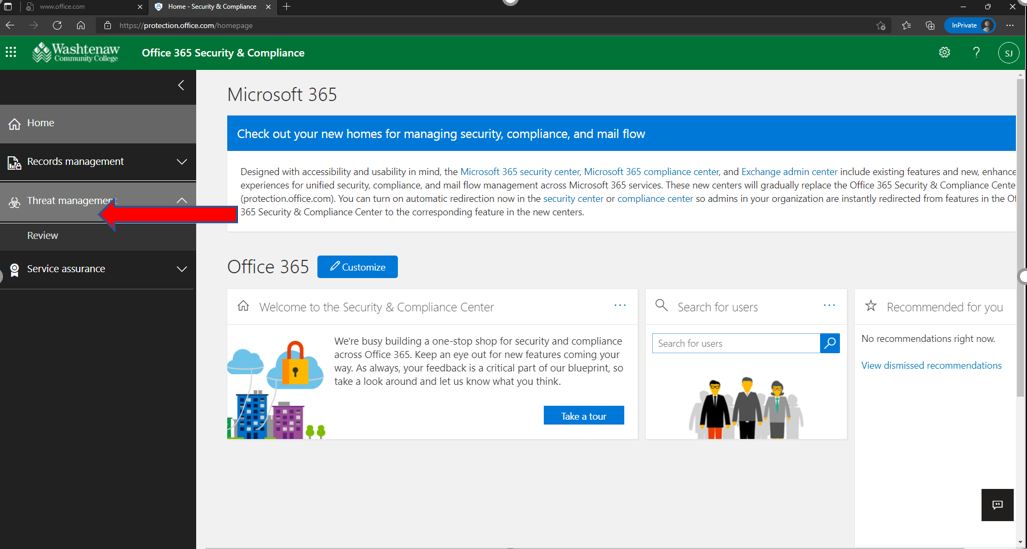This screenshot has height=549, width=1027.
Task: Close the www.office.com tab
Action: pos(140,7)
